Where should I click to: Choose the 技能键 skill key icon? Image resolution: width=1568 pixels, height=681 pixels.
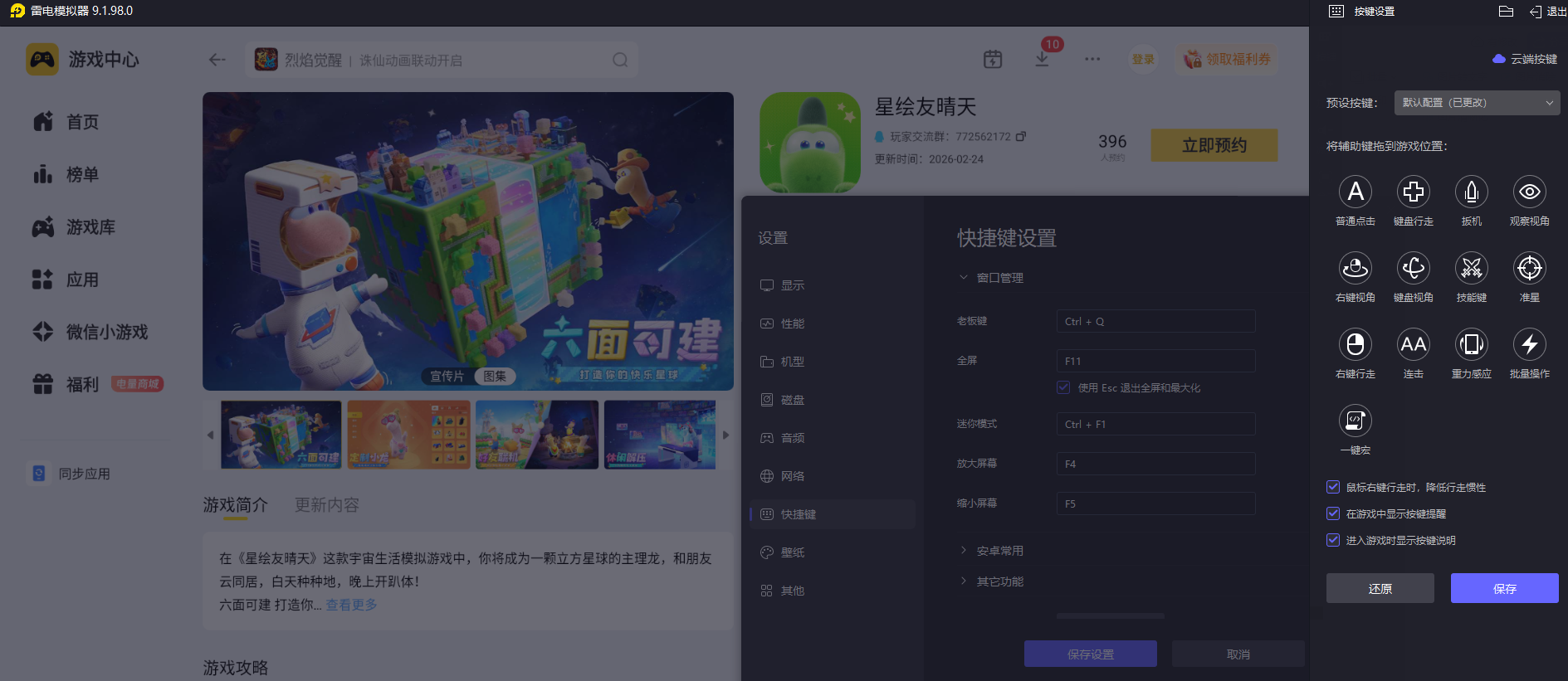pyautogui.click(x=1472, y=268)
